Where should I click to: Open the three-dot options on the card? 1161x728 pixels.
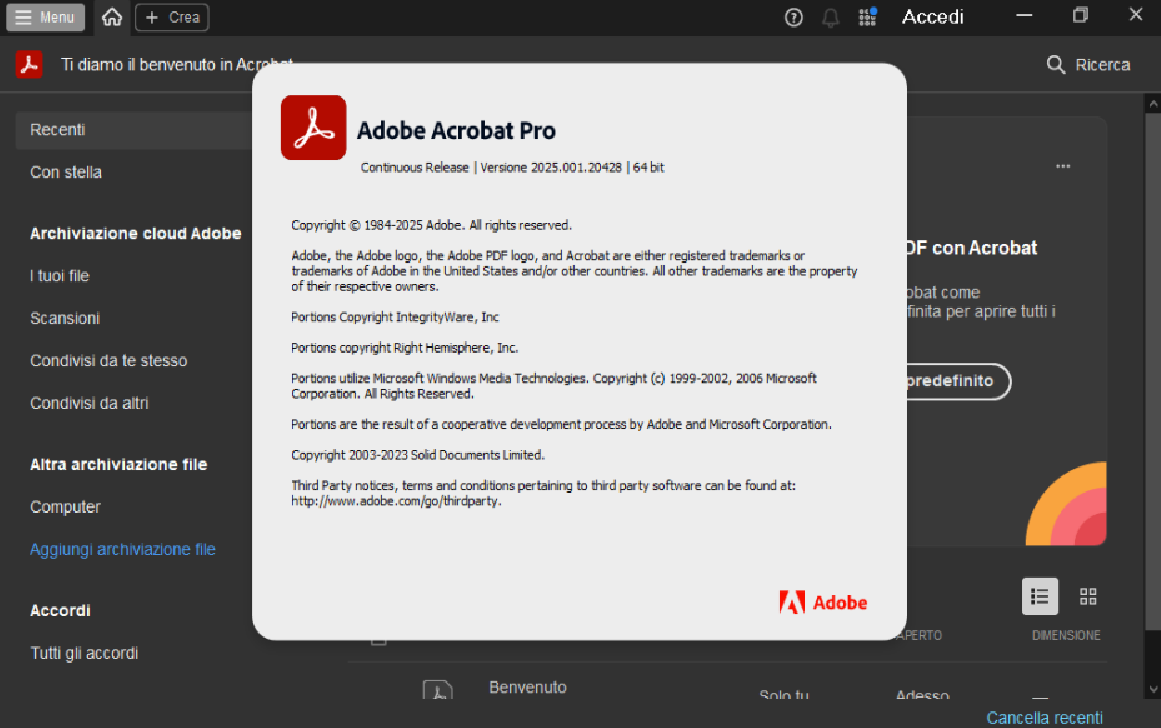[x=1063, y=167]
